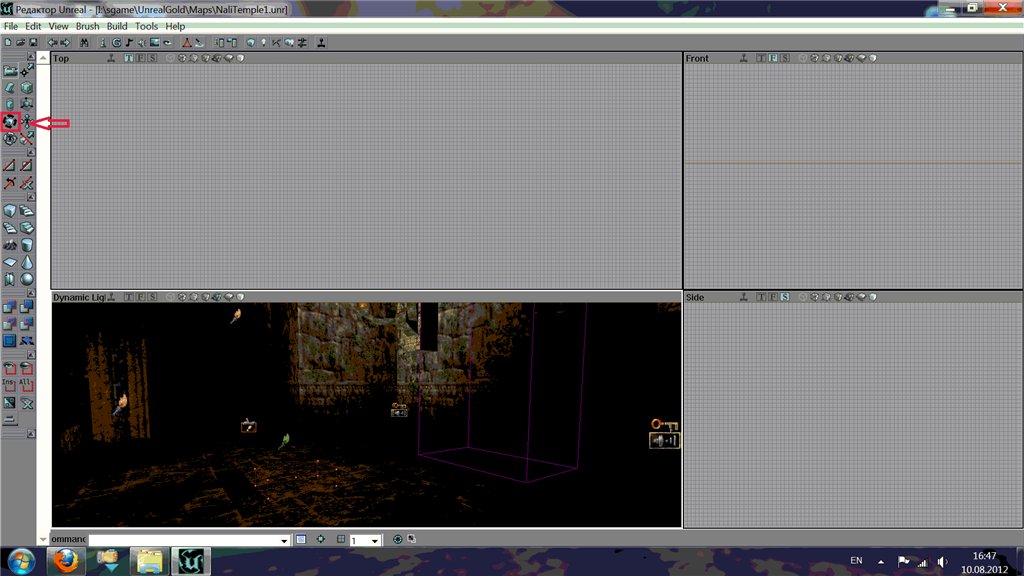Open the Tools menu

point(146,26)
